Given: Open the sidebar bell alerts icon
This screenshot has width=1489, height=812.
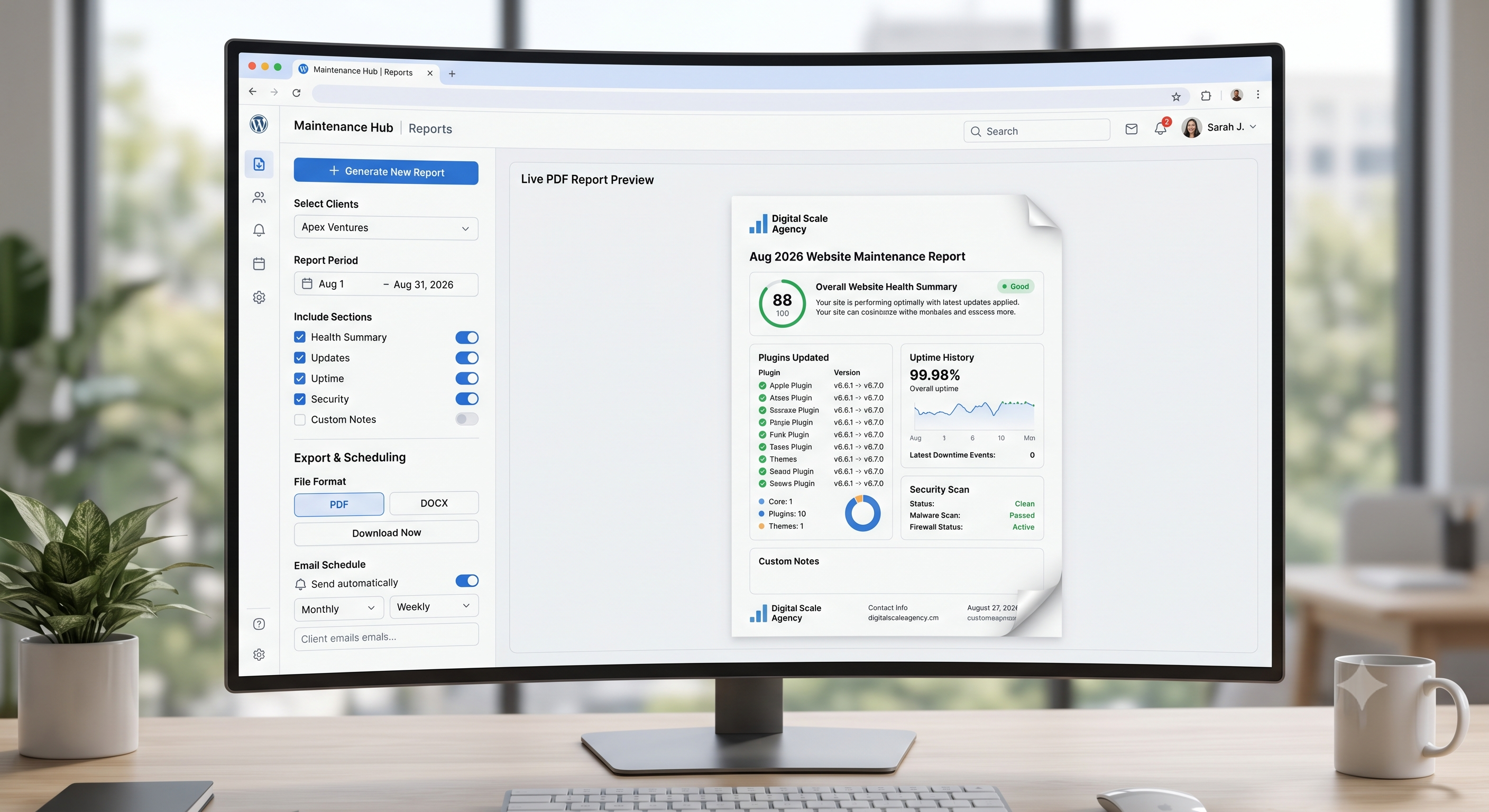Looking at the screenshot, I should click(259, 230).
